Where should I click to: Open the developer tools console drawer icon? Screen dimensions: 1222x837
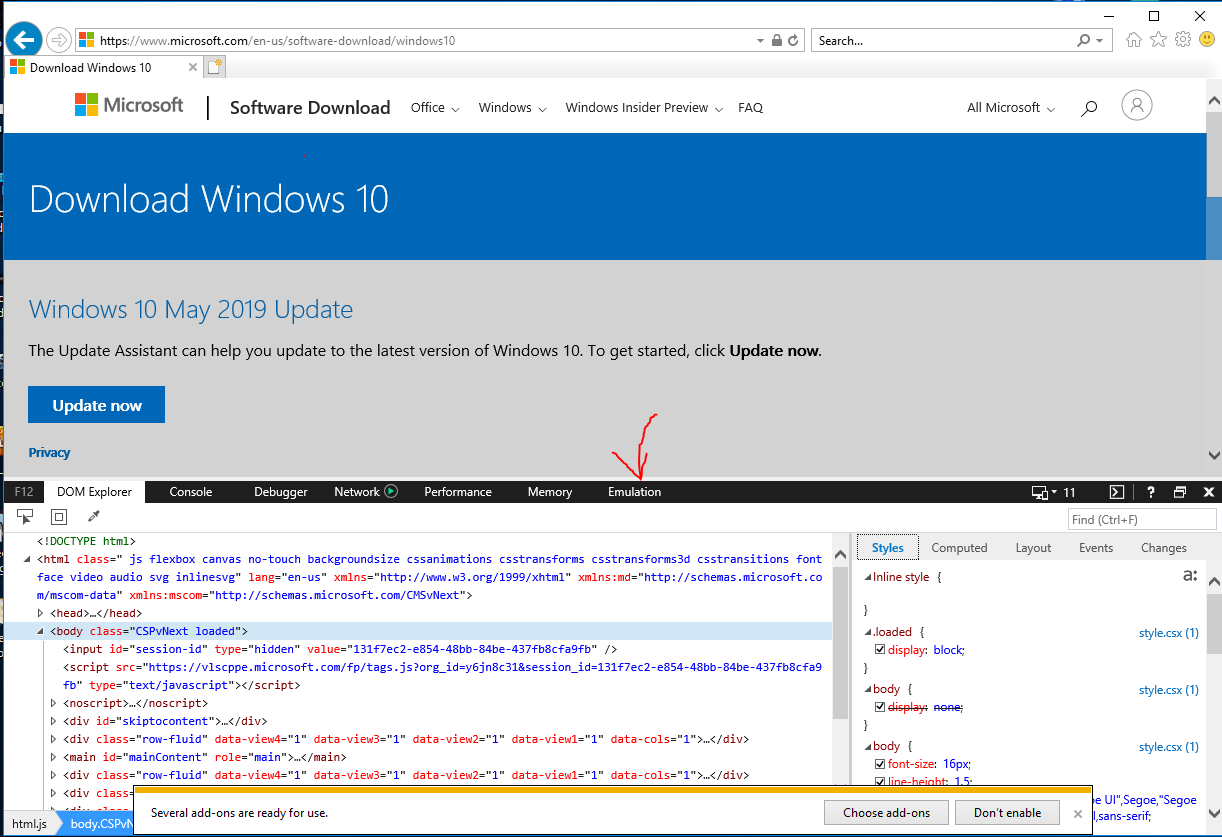click(x=1117, y=492)
